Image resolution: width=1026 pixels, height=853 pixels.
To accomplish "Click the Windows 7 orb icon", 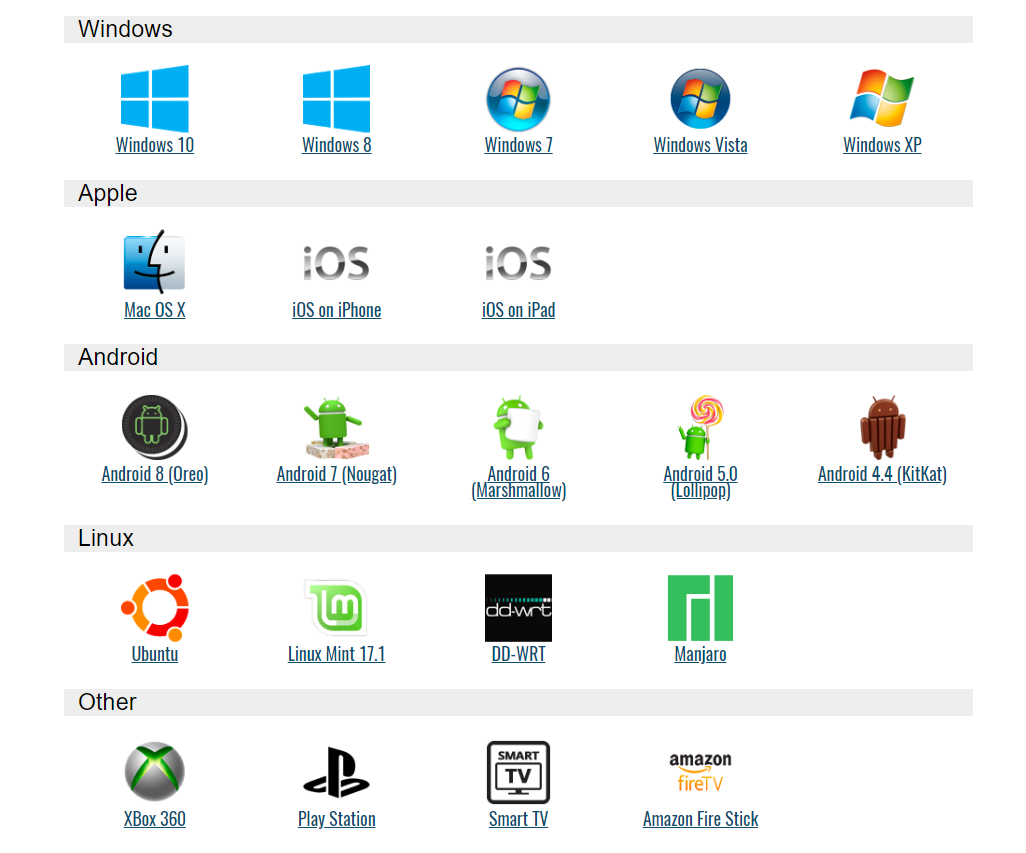I will [518, 99].
